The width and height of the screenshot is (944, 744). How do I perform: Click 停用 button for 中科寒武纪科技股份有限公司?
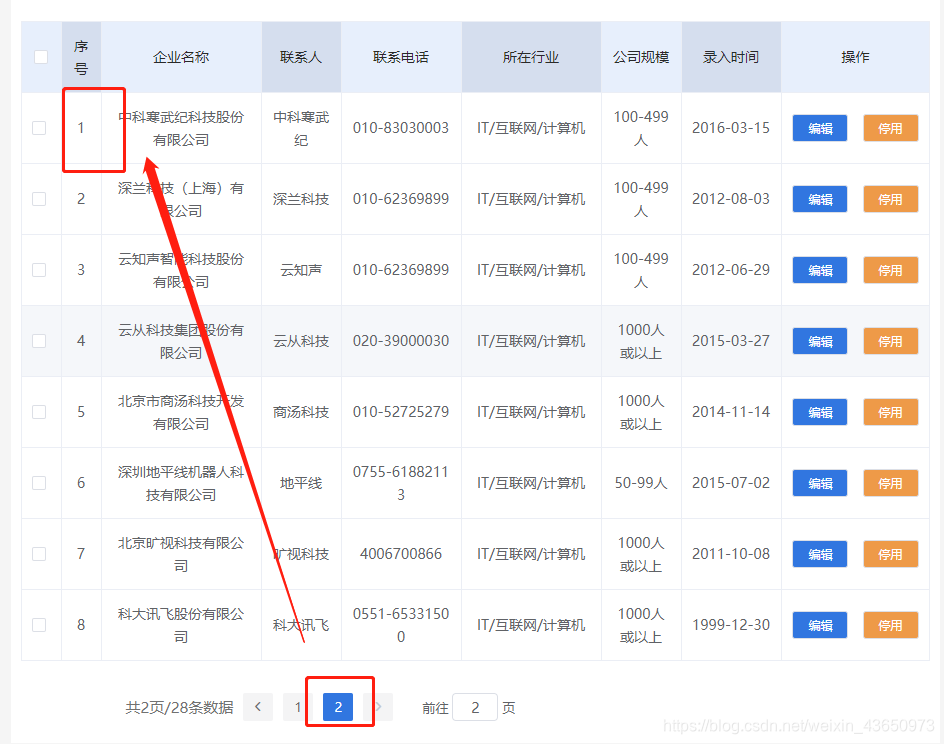tap(890, 128)
